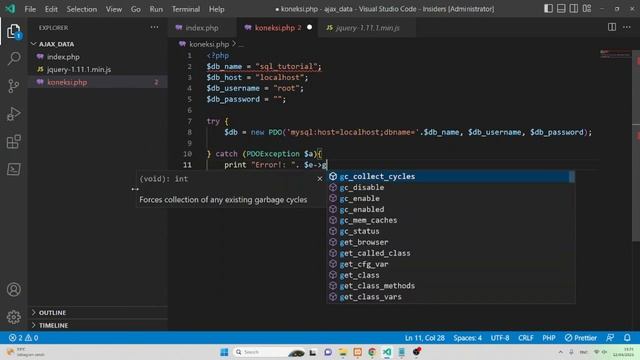The image size is (640, 360).
Task: Choose gc_status suggestion
Action: click(x=450, y=231)
